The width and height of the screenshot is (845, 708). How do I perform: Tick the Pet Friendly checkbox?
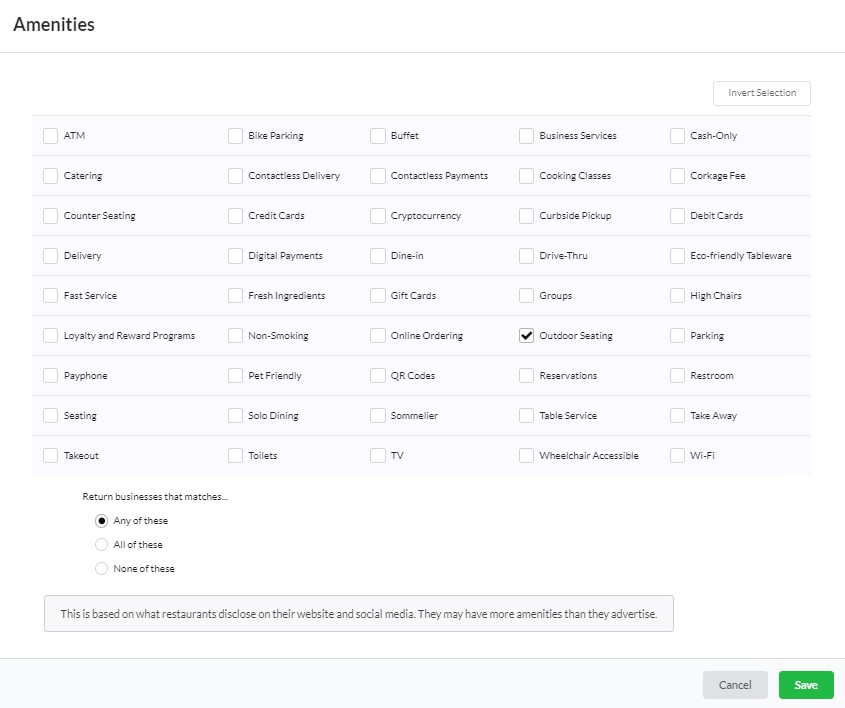click(236, 376)
